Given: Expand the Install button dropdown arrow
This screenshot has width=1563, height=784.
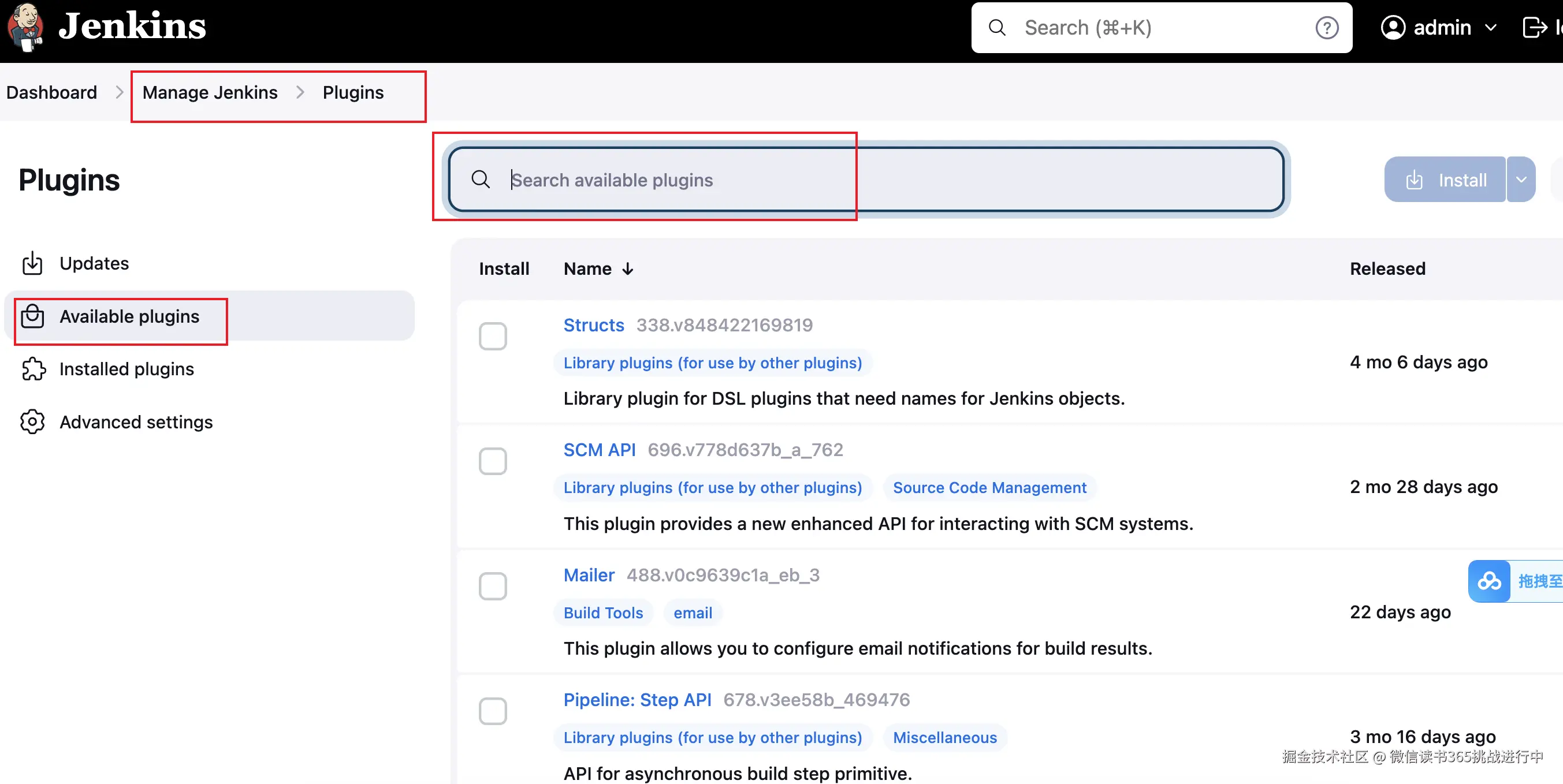Looking at the screenshot, I should click(x=1520, y=180).
